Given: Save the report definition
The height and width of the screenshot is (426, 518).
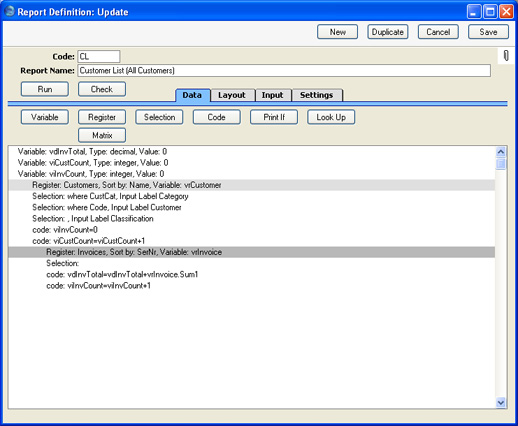Looking at the screenshot, I should pos(488,32).
